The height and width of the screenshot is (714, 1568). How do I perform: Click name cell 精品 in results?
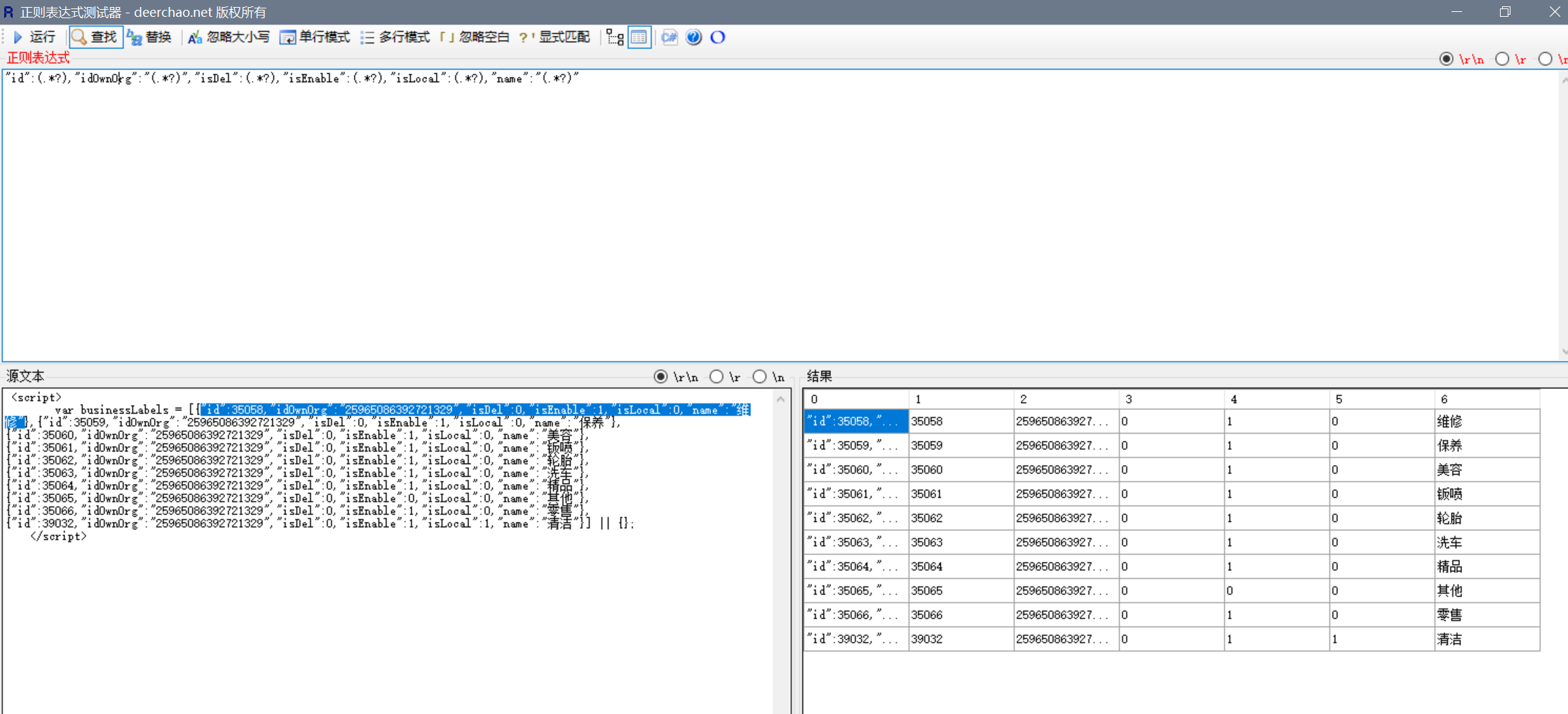coord(1487,567)
